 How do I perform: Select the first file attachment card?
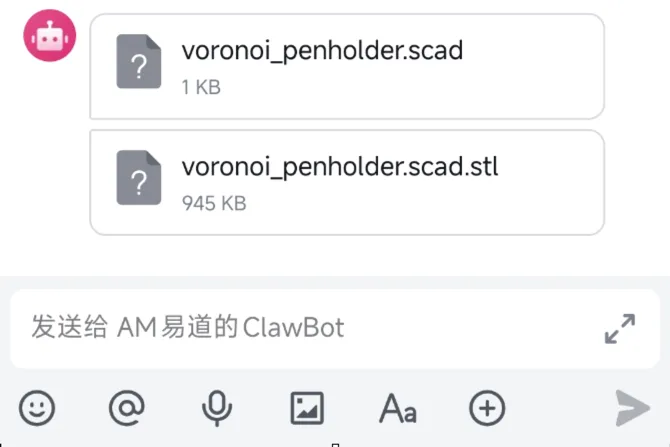pos(347,66)
